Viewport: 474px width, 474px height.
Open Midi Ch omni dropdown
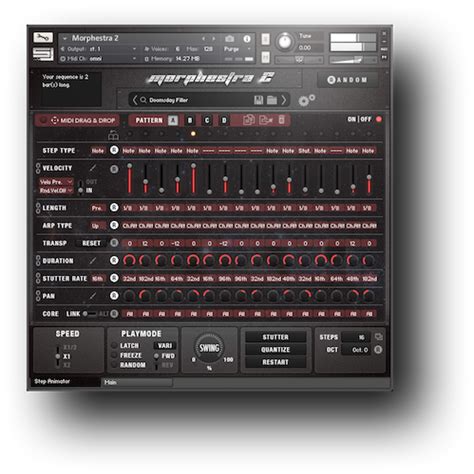[x=99, y=59]
